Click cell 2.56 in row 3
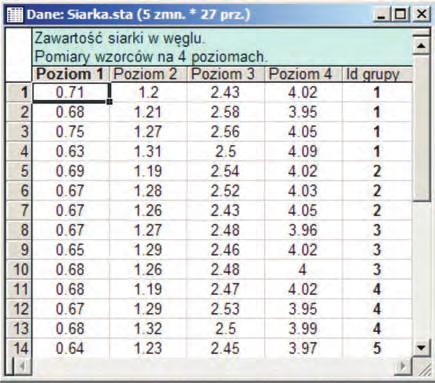The image size is (435, 383). point(226,132)
